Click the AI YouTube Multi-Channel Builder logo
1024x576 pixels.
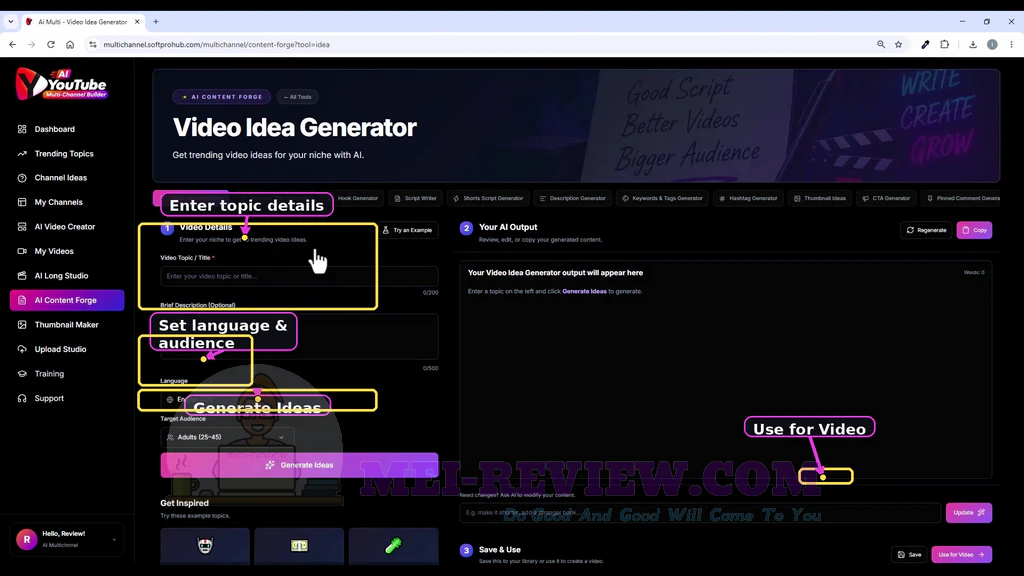[x=61, y=84]
